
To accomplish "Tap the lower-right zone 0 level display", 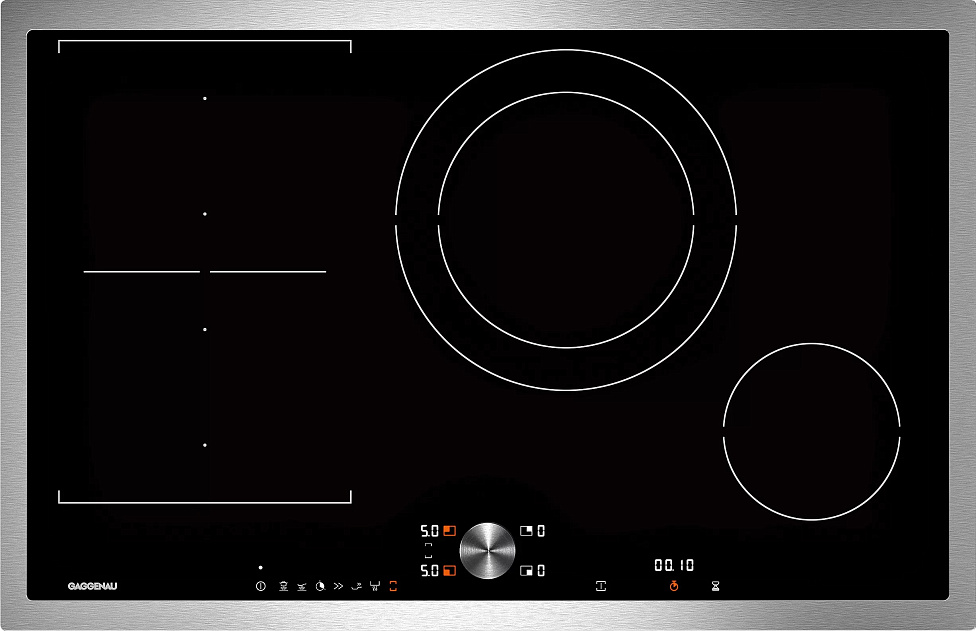I will coord(541,571).
